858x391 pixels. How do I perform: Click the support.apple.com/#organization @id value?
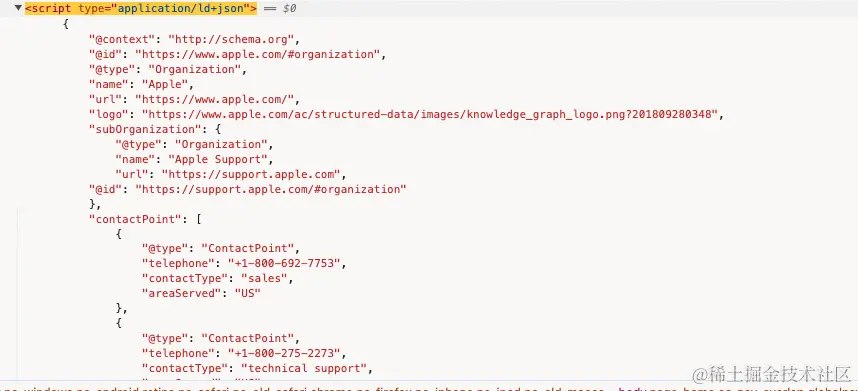(271, 189)
